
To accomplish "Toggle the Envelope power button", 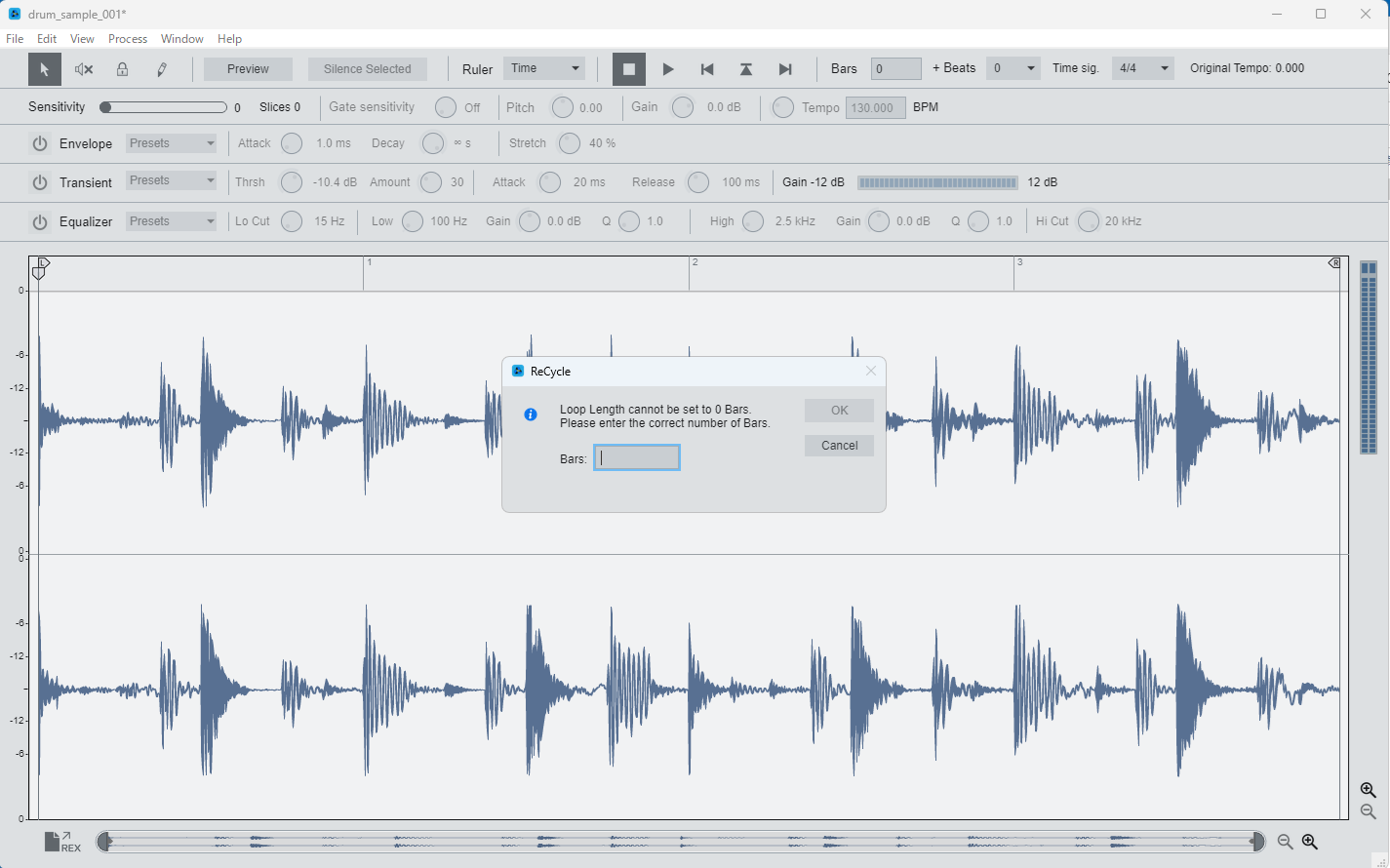I will (40, 143).
